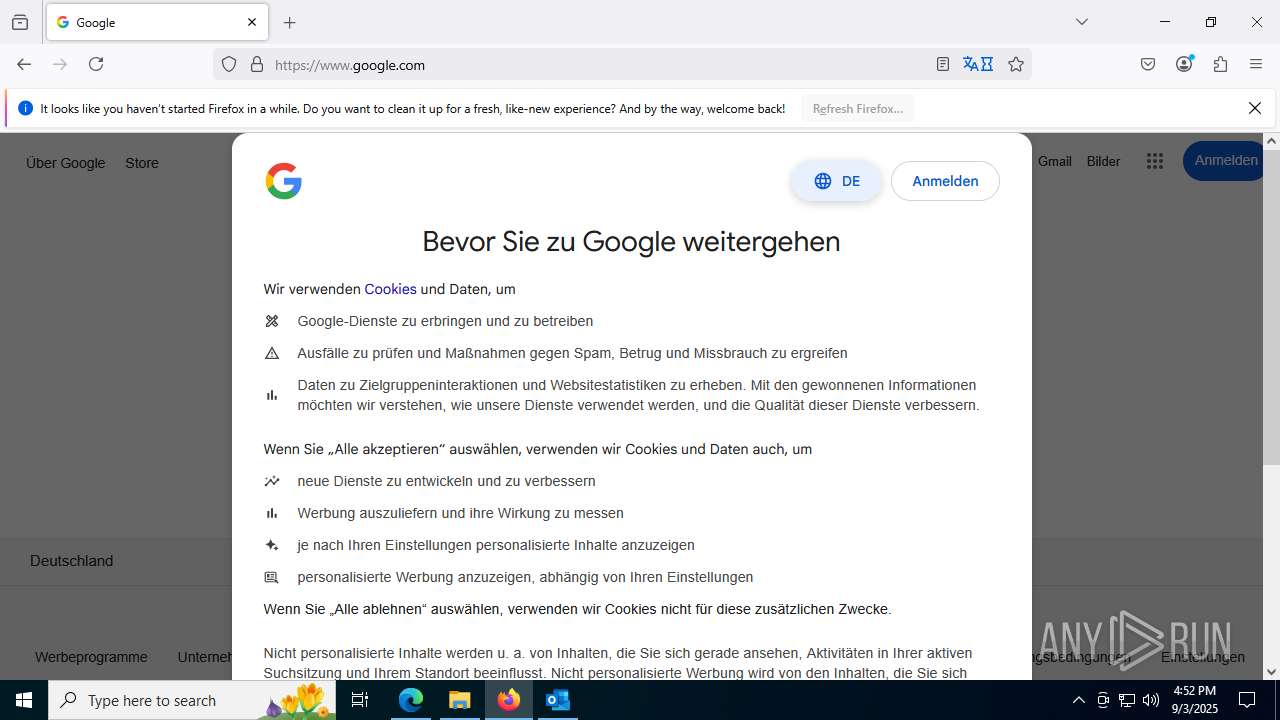Open extensions puzzle icon
Viewport: 1280px width, 720px height.
(x=1220, y=64)
